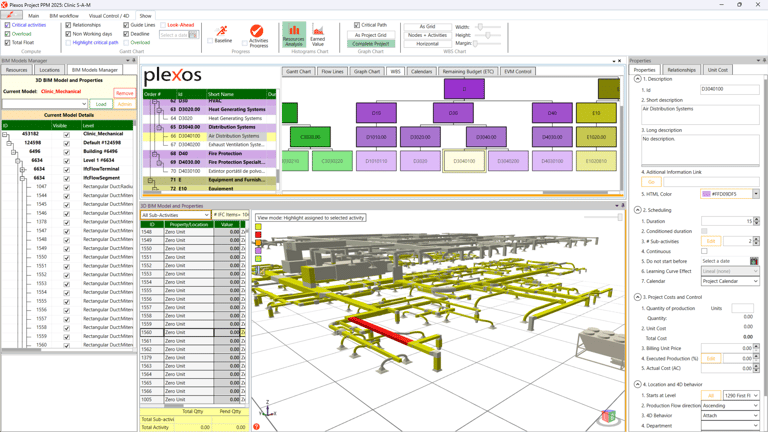
Task: Switch to the BIM workflow ribbon tab
Action: click(x=64, y=16)
